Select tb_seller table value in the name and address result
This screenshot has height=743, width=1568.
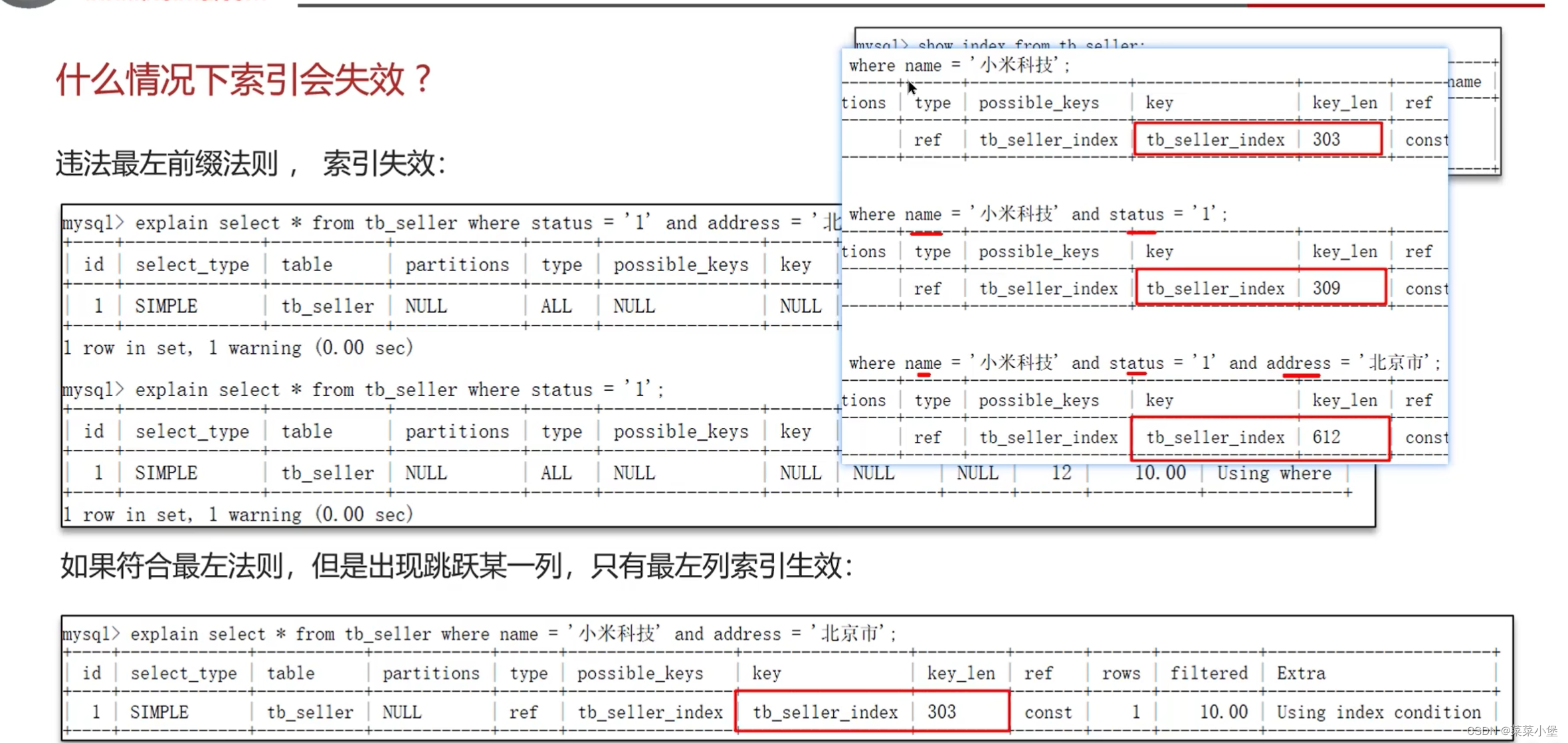(x=310, y=712)
